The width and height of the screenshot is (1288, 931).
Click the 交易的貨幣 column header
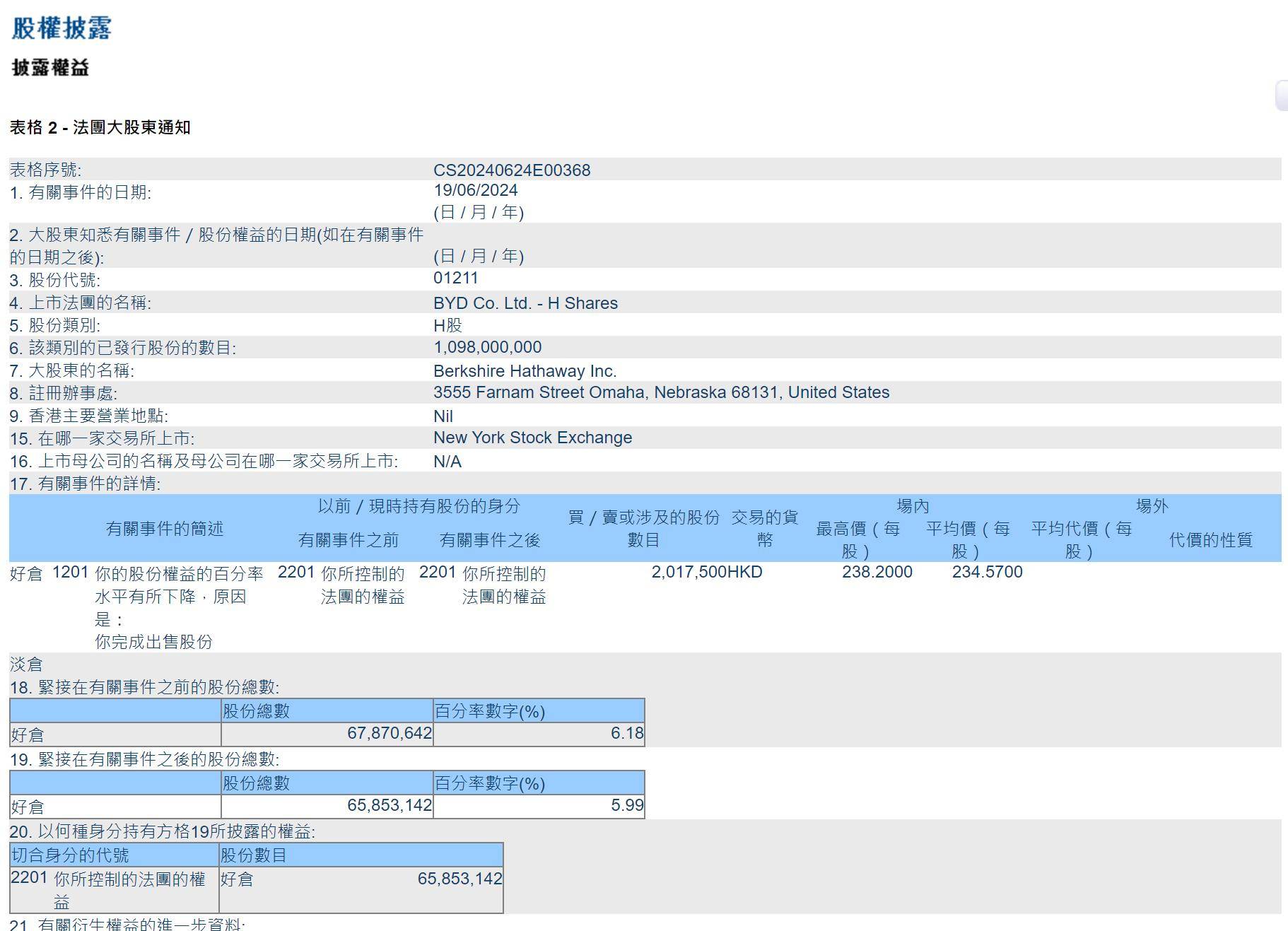764,529
